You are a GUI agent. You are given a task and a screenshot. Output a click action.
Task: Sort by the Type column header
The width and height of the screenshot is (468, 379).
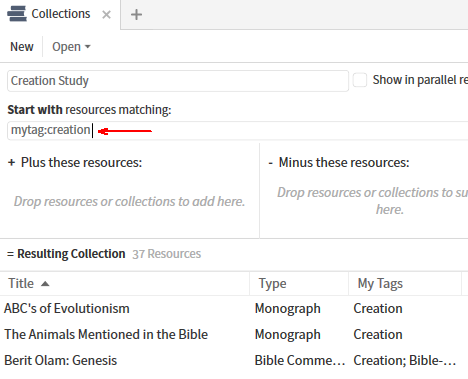tap(299, 284)
